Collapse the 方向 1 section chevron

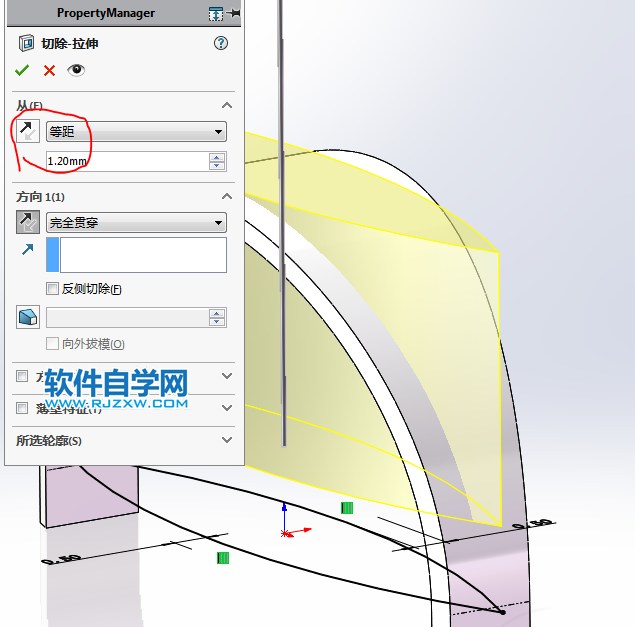[227, 196]
